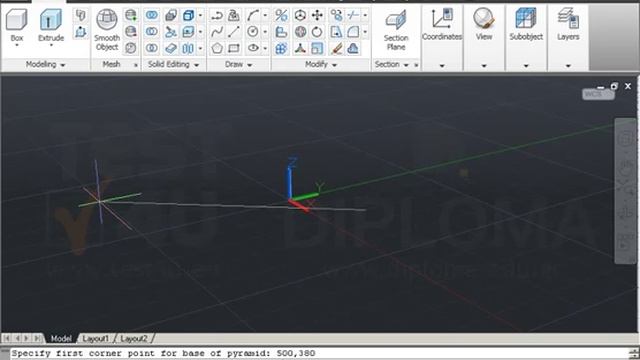This screenshot has width=640, height=360.
Task: Click the Smooth More mesh icon
Action: [x=131, y=16]
